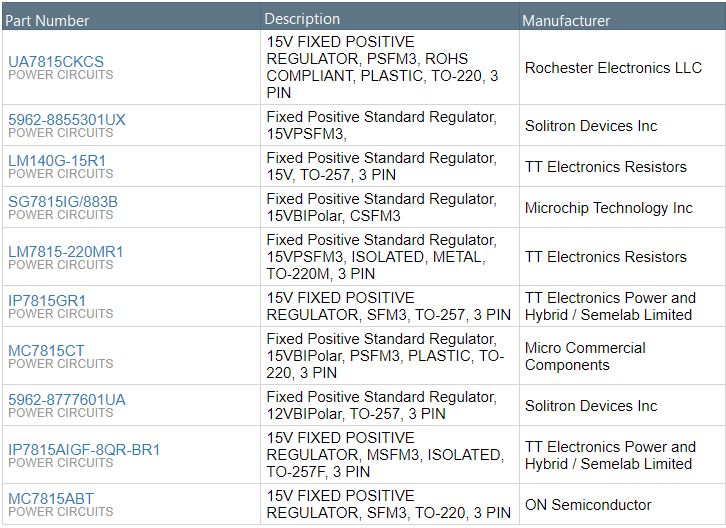Image resolution: width=726 pixels, height=528 pixels.
Task: Open the SG7815IG/883B part page
Action: [63, 201]
